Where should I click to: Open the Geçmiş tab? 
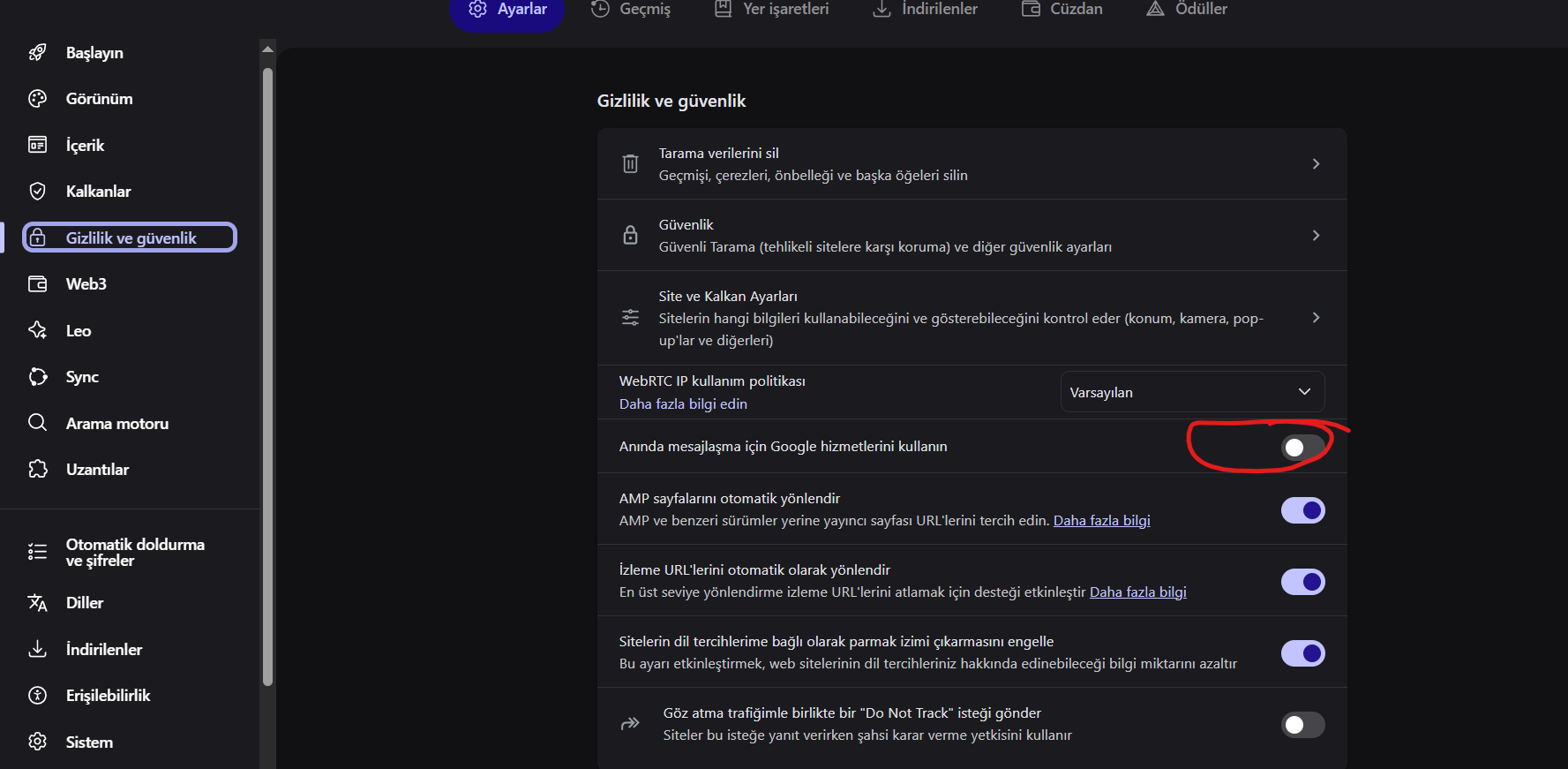pyautogui.click(x=631, y=11)
